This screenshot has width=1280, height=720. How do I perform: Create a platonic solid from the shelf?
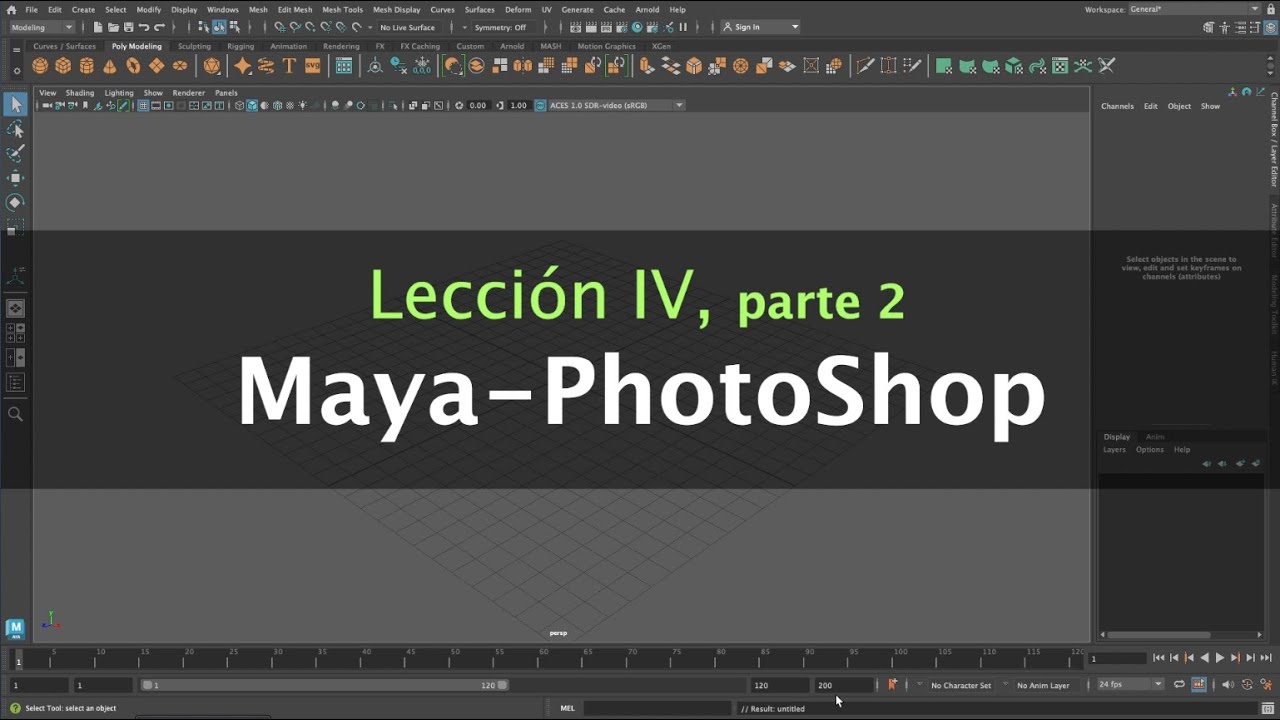coord(212,66)
